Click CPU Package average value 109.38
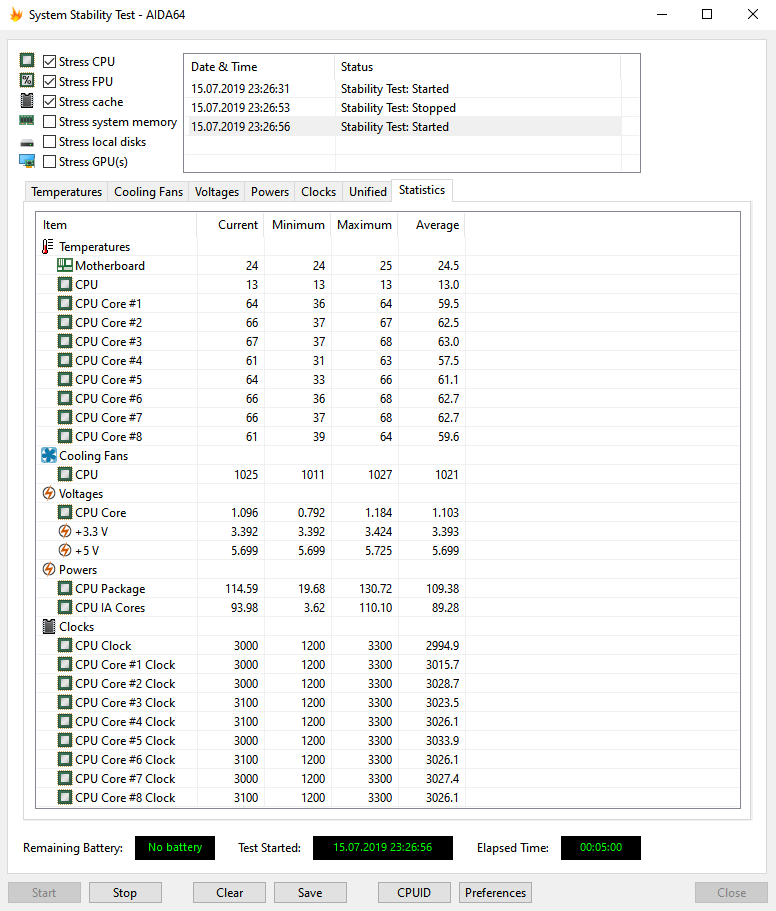 tap(443, 589)
